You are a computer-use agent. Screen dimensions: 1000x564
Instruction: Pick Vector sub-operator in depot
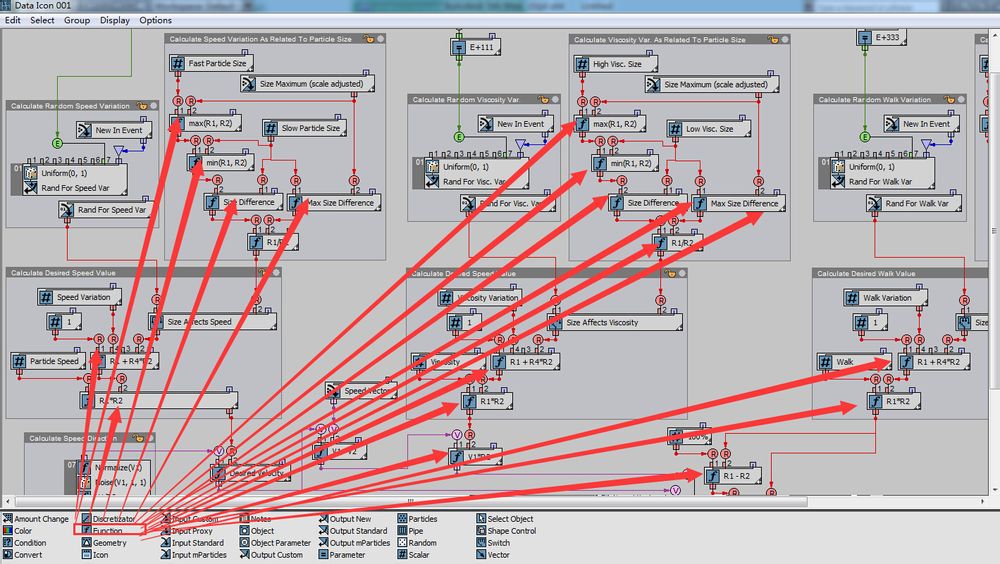[493, 555]
